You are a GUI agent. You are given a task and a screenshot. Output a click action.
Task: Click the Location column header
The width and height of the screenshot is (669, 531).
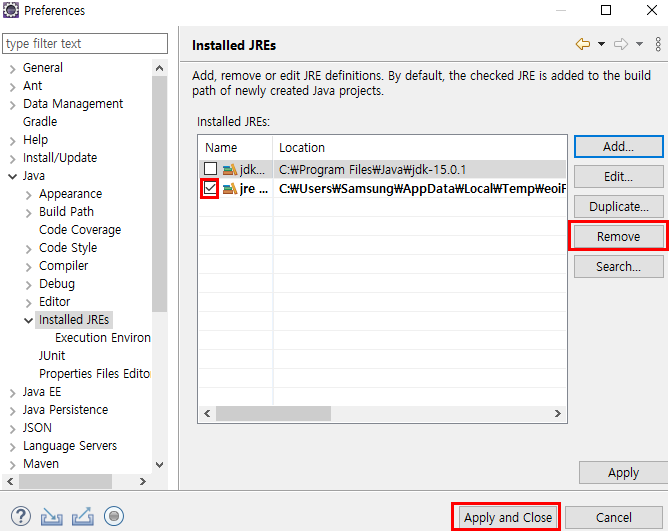(x=420, y=148)
